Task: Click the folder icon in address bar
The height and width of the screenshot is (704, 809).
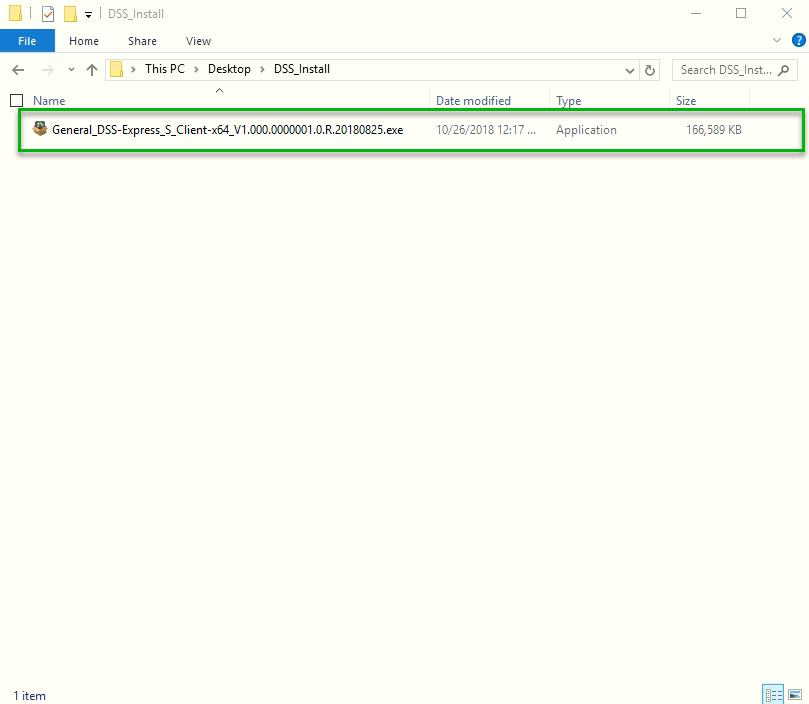Action: point(117,69)
